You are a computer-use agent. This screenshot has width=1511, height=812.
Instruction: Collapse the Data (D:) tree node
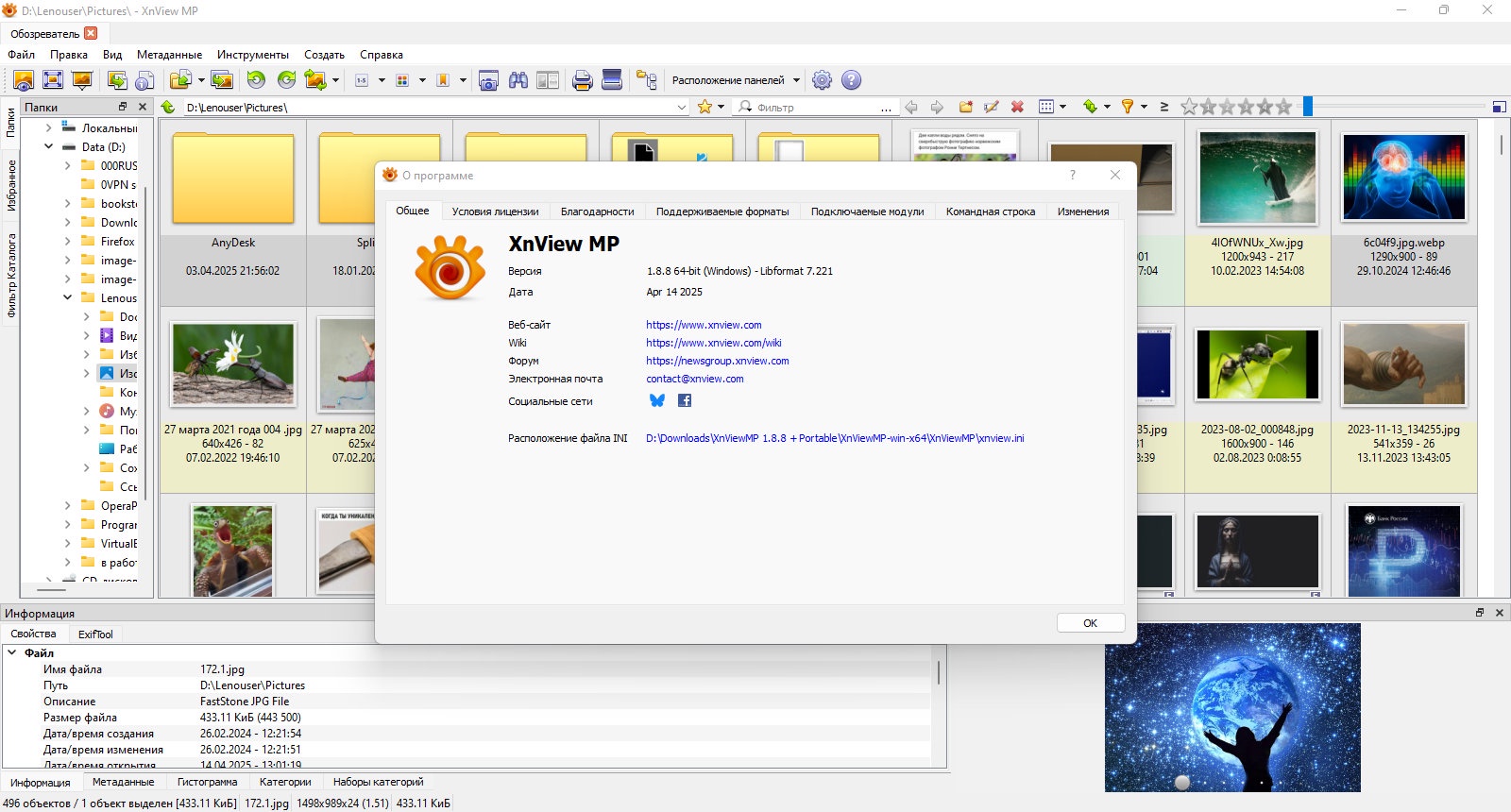[x=48, y=146]
